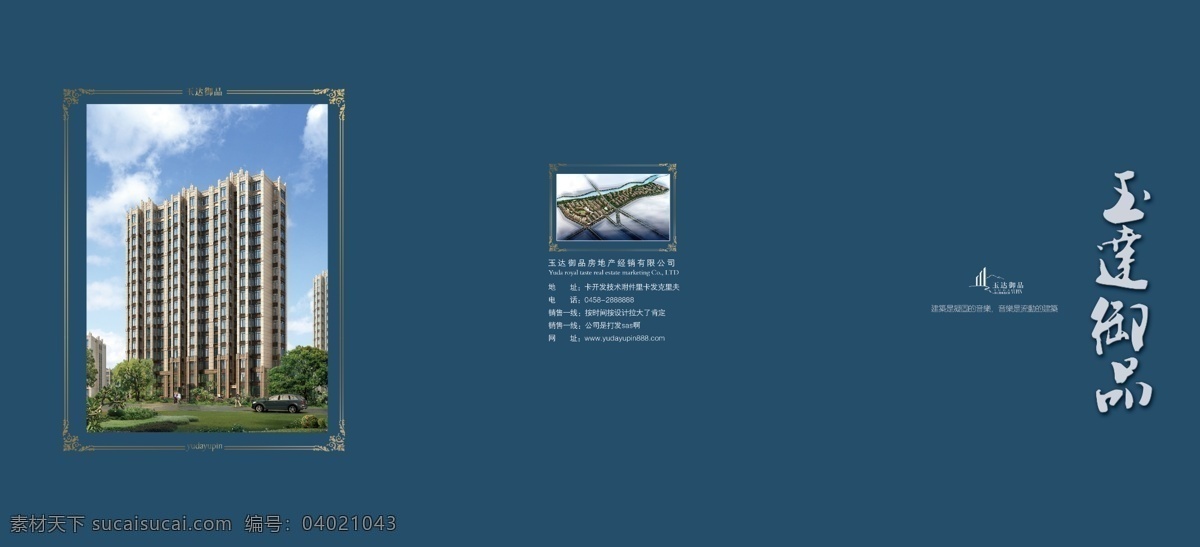This screenshot has width=1200, height=547.
Task: Click the phone number 0458-2888888
Action: pyautogui.click(x=609, y=300)
